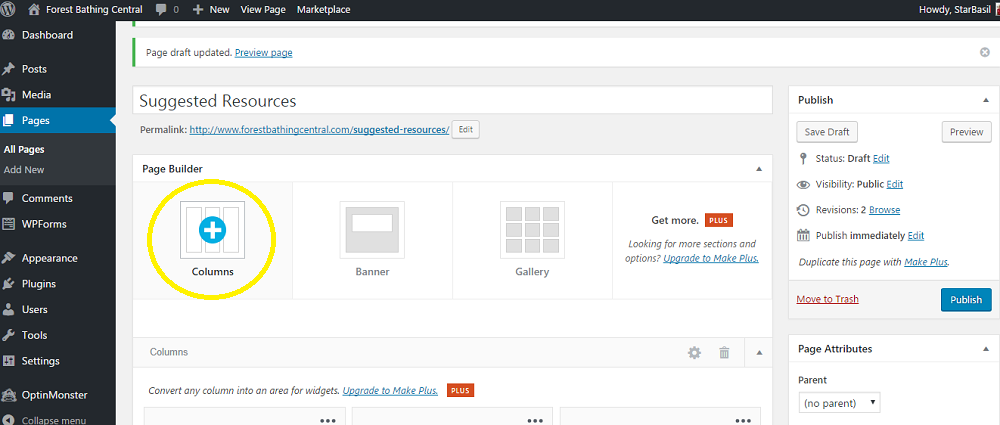Add a Banner section
This screenshot has height=425, width=1000.
tap(372, 240)
